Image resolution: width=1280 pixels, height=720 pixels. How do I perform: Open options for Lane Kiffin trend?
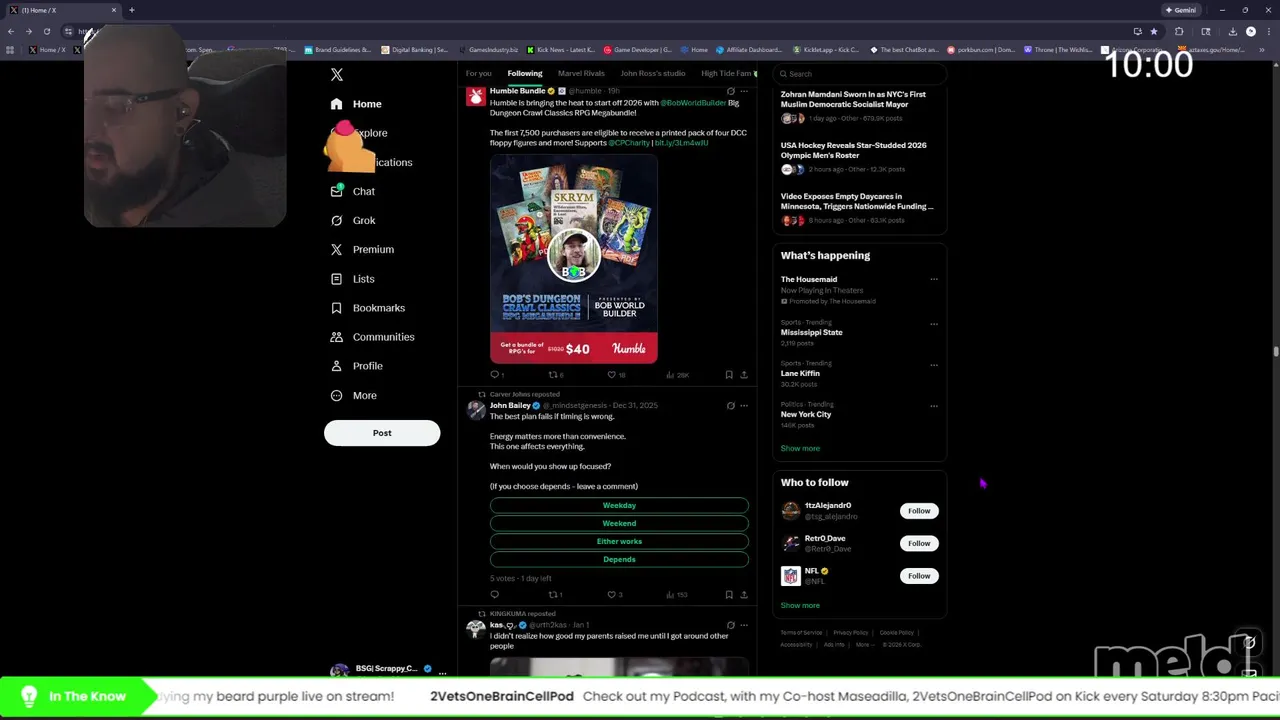[934, 365]
